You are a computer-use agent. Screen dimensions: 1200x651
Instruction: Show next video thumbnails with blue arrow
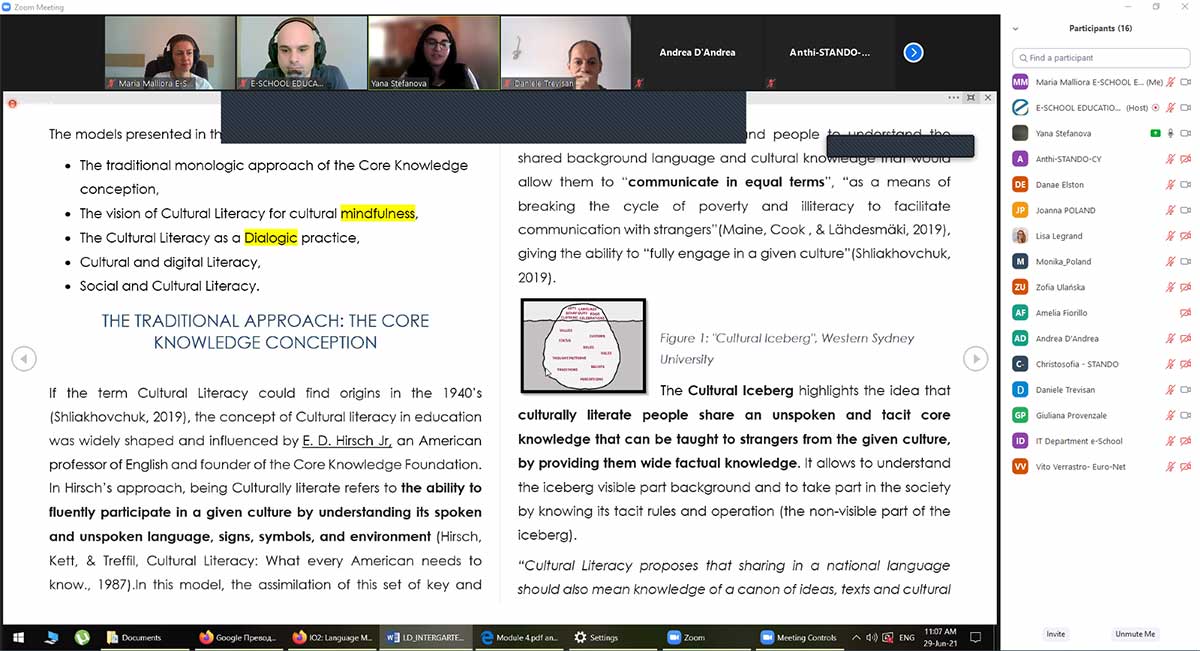(913, 53)
